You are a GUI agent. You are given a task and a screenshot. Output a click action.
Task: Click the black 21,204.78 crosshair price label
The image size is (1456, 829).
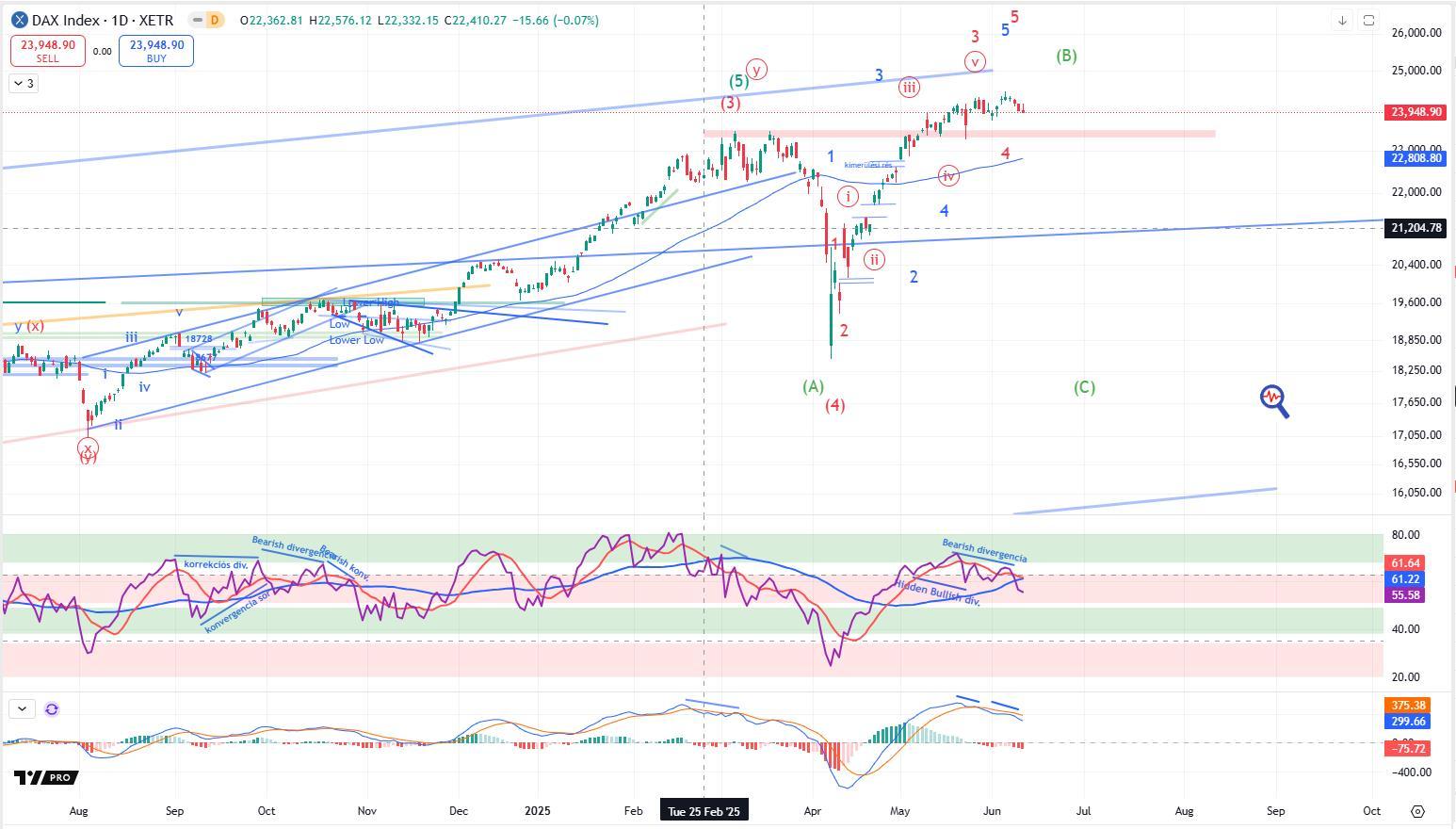[1416, 228]
